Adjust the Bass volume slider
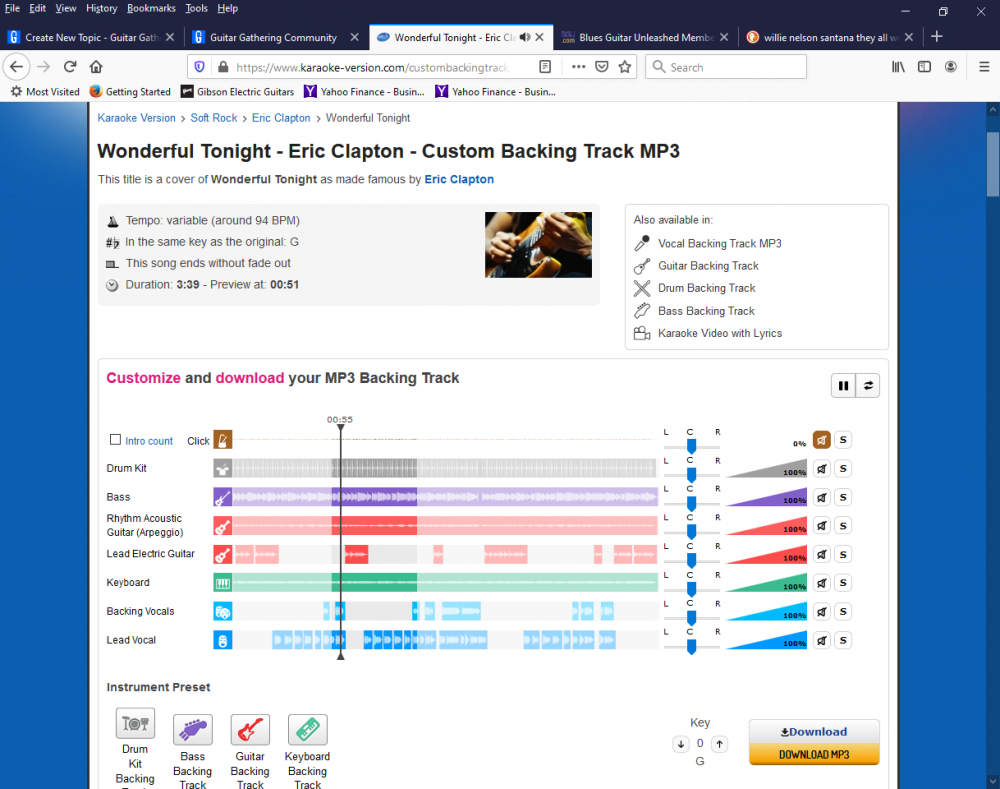Viewport: 1000px width, 789px height. pos(767,498)
